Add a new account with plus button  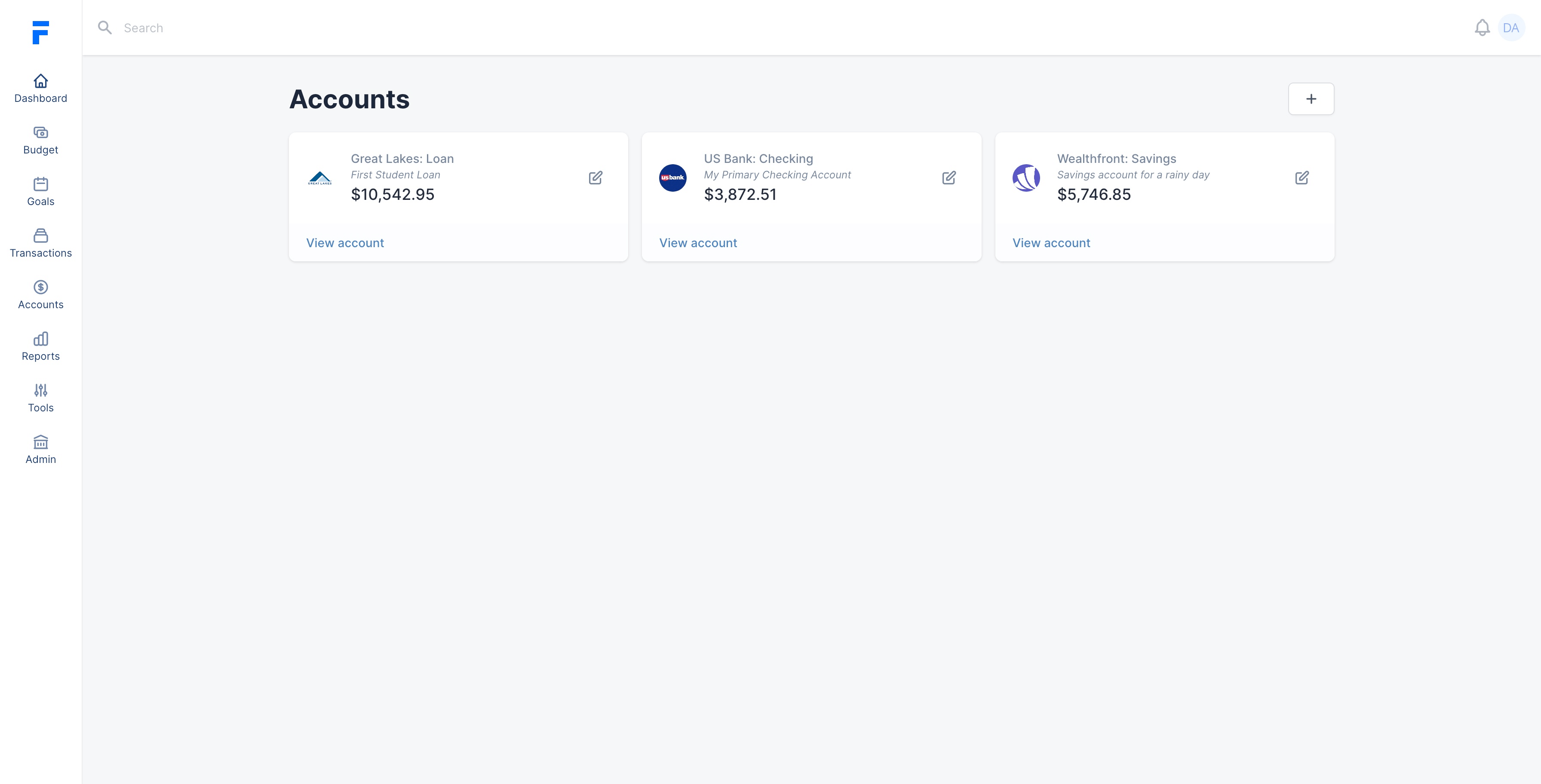pos(1311,99)
